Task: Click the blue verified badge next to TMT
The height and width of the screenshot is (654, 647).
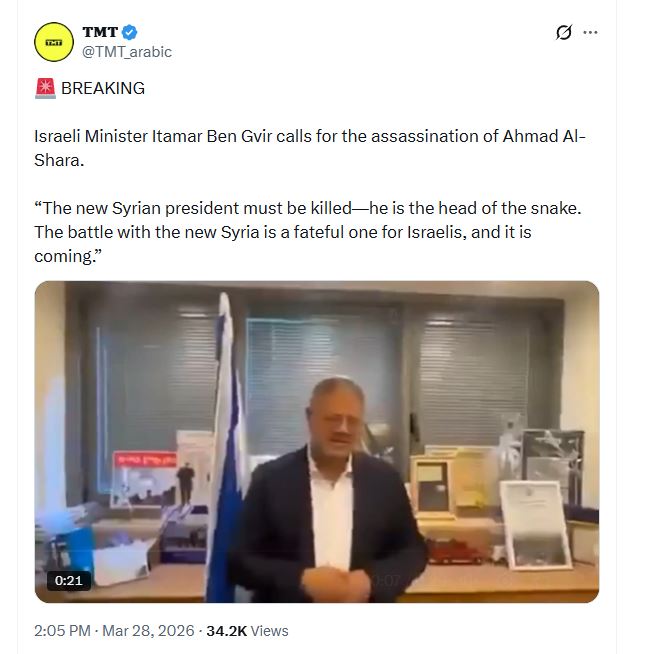Action: coord(129,33)
